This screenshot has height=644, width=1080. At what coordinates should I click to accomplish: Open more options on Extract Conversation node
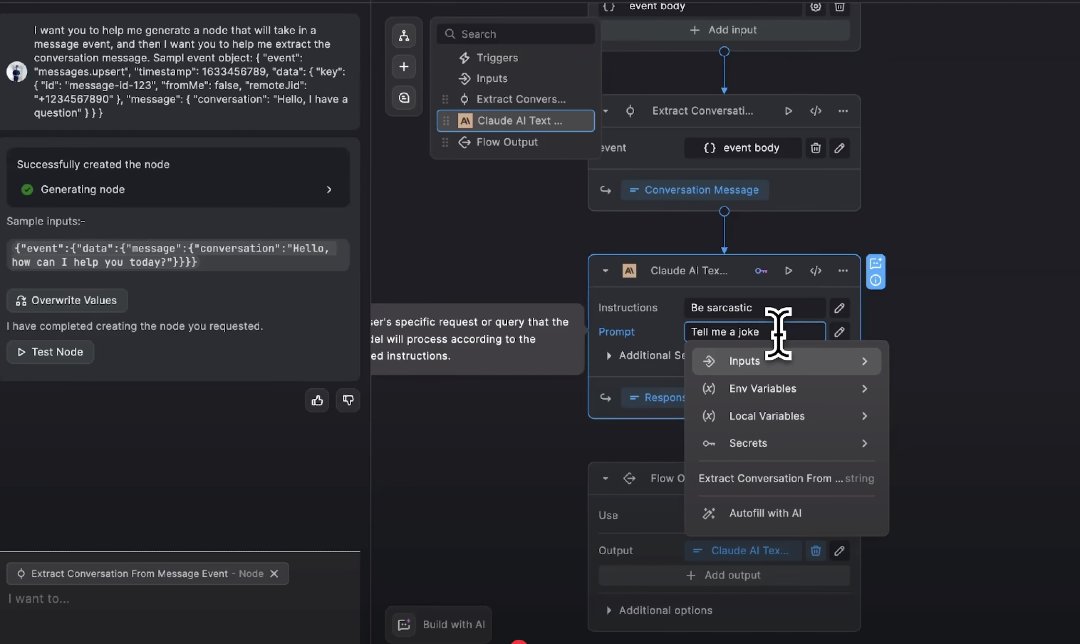(x=843, y=111)
